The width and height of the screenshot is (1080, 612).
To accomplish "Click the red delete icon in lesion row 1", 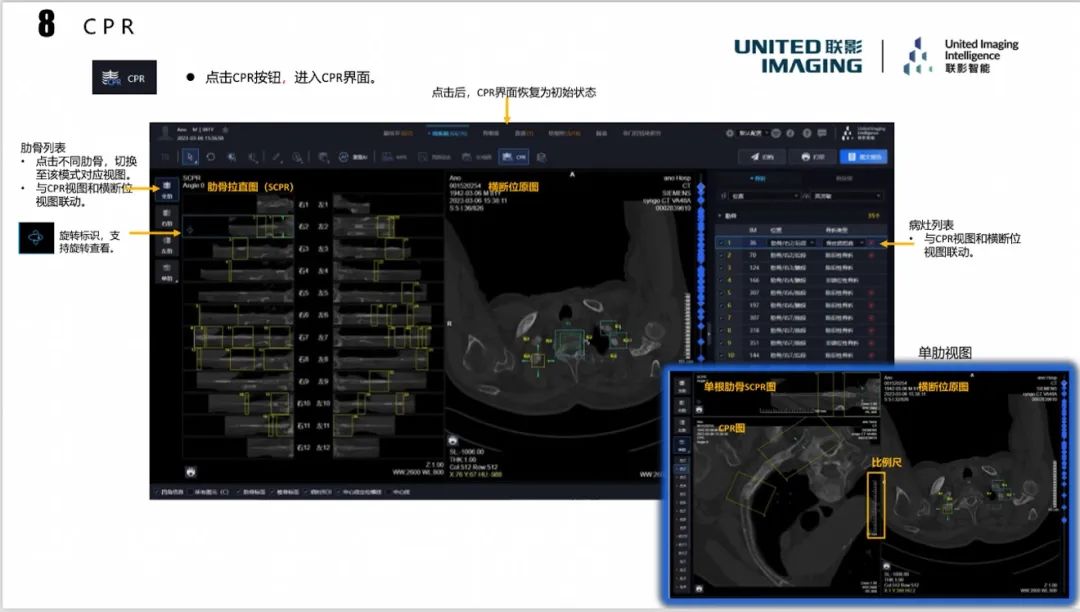I will click(x=872, y=242).
